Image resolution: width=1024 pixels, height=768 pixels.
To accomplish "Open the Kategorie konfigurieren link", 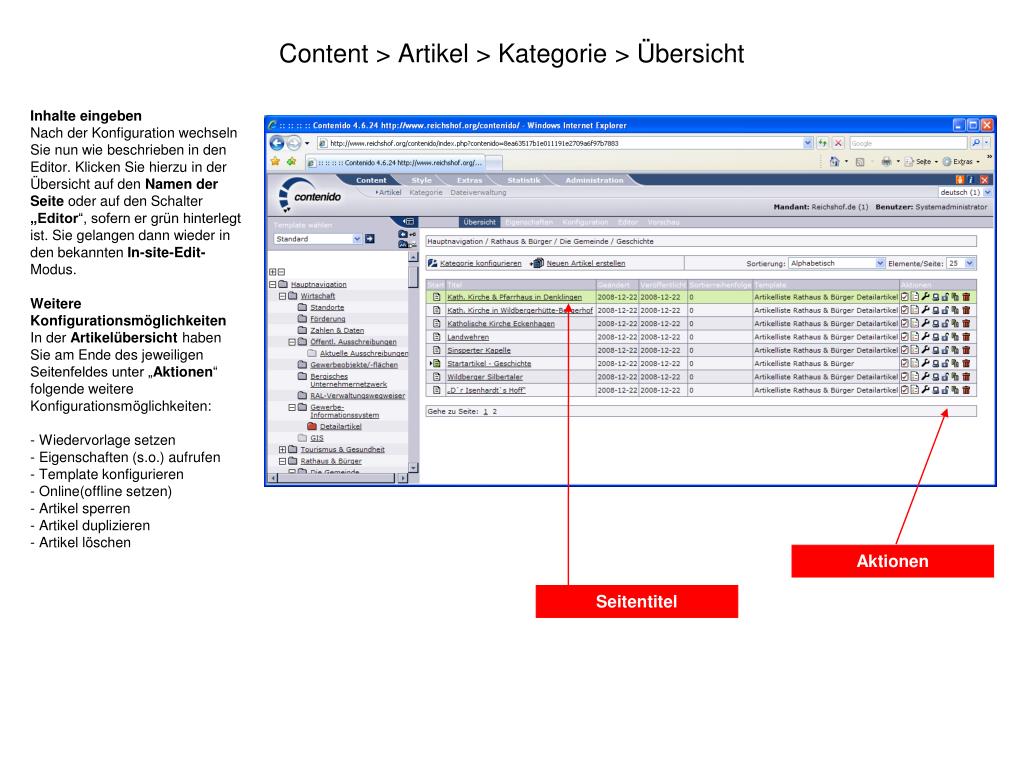I will tap(481, 263).
